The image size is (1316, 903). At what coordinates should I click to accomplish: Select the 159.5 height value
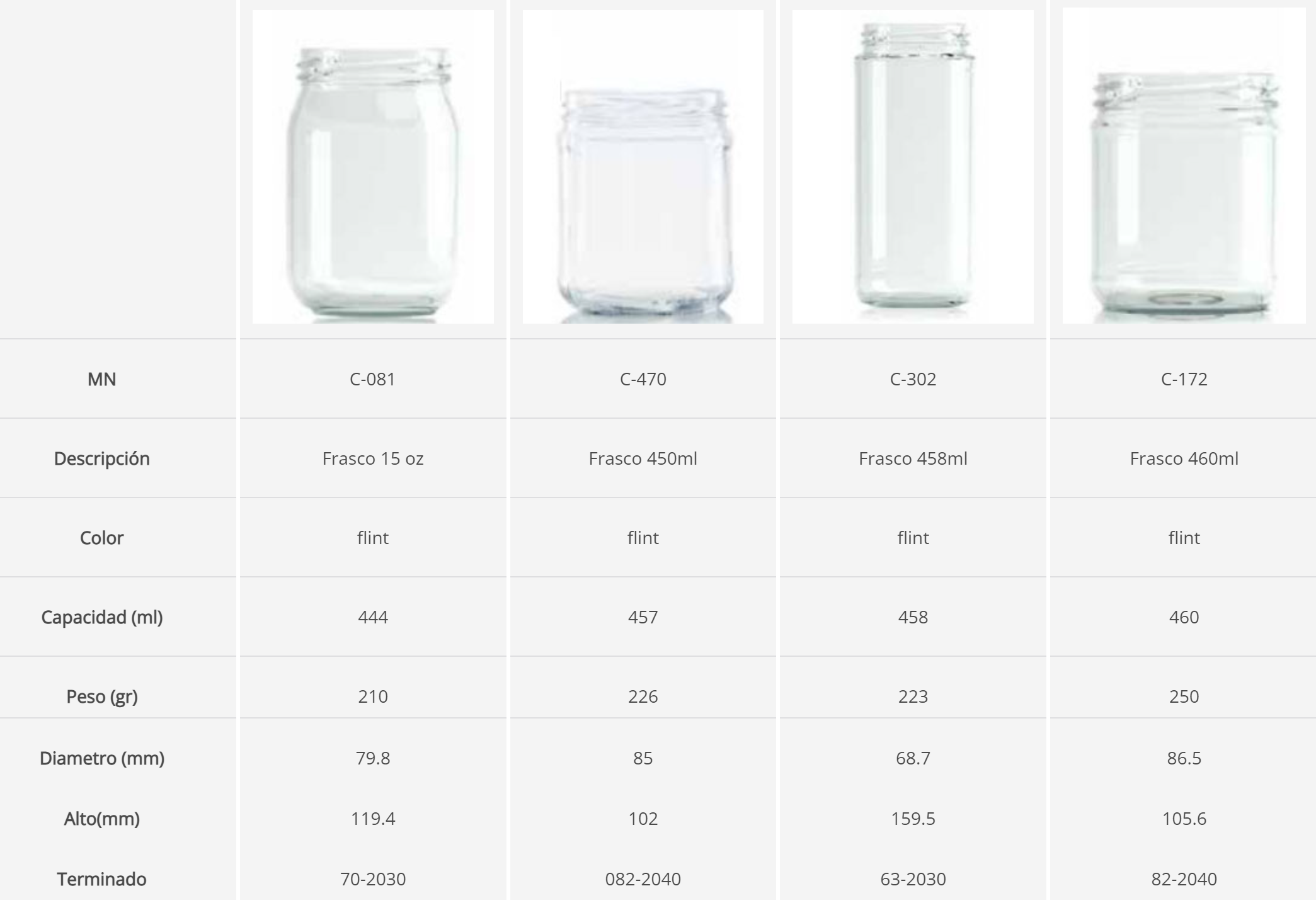pos(913,819)
